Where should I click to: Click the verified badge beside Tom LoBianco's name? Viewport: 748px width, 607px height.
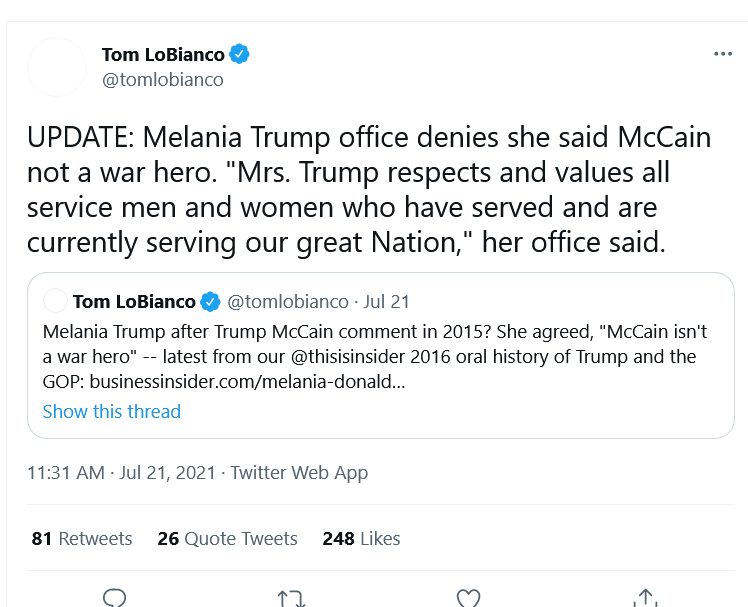click(239, 54)
